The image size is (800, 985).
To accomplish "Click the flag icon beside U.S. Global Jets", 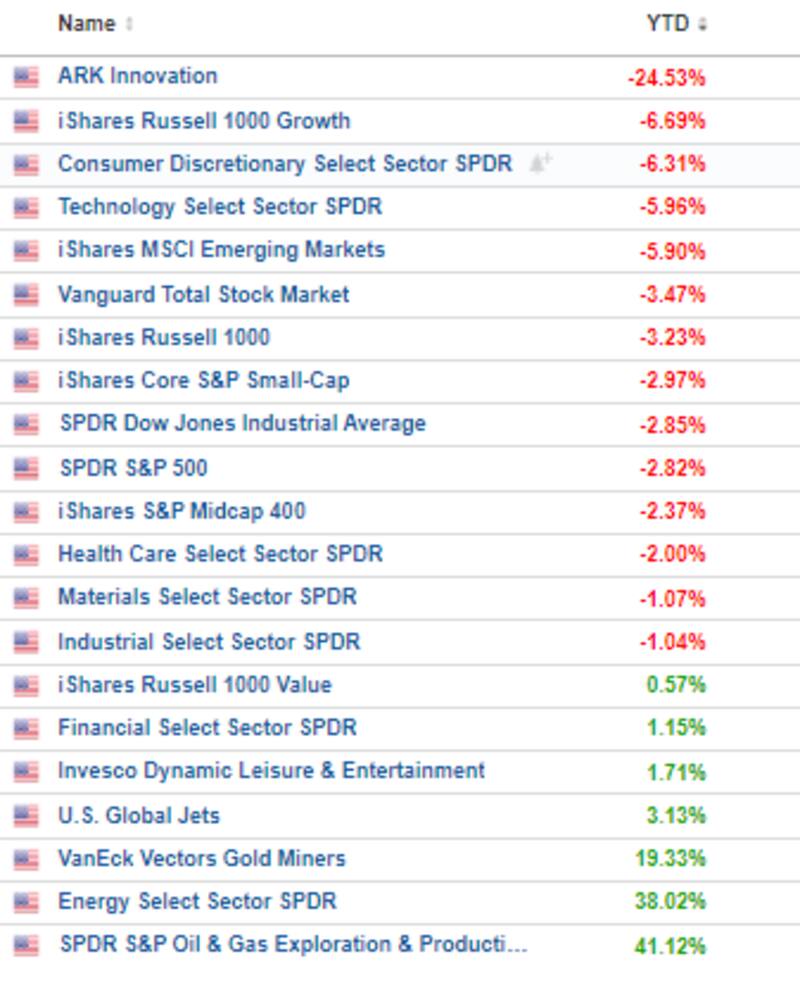I will [26, 816].
